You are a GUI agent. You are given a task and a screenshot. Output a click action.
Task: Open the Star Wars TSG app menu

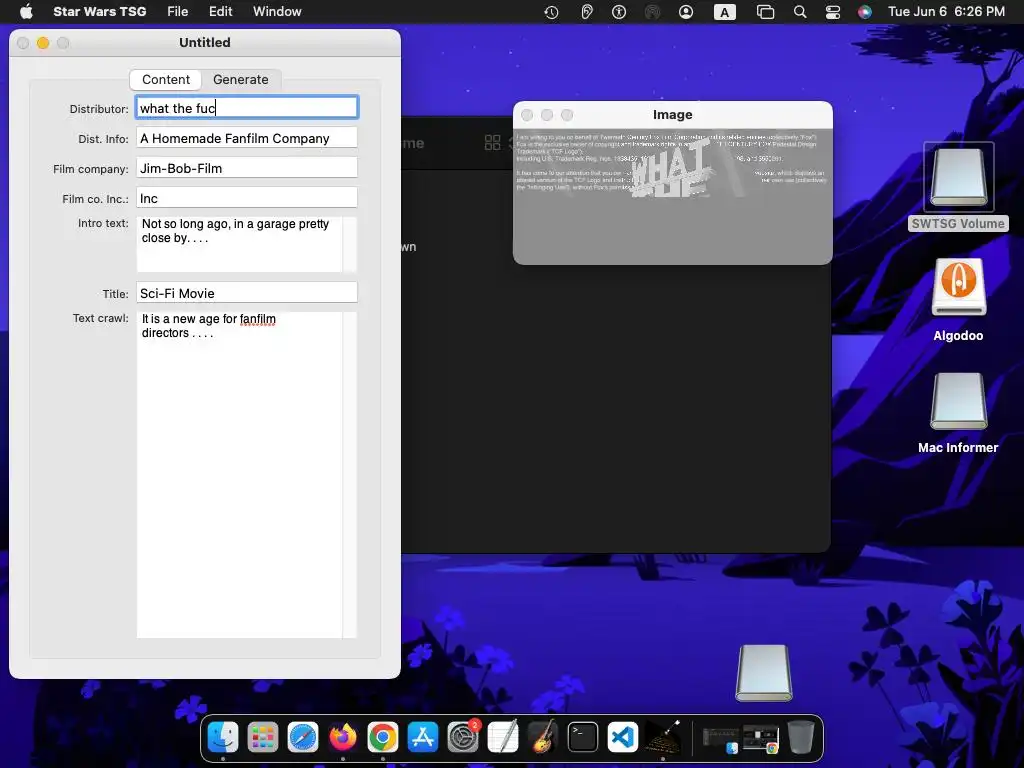(99, 11)
